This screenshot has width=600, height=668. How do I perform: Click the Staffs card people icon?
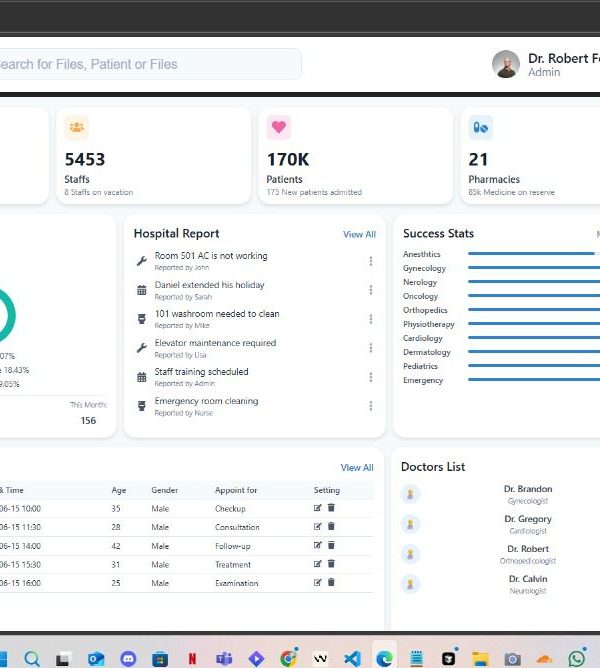(77, 127)
